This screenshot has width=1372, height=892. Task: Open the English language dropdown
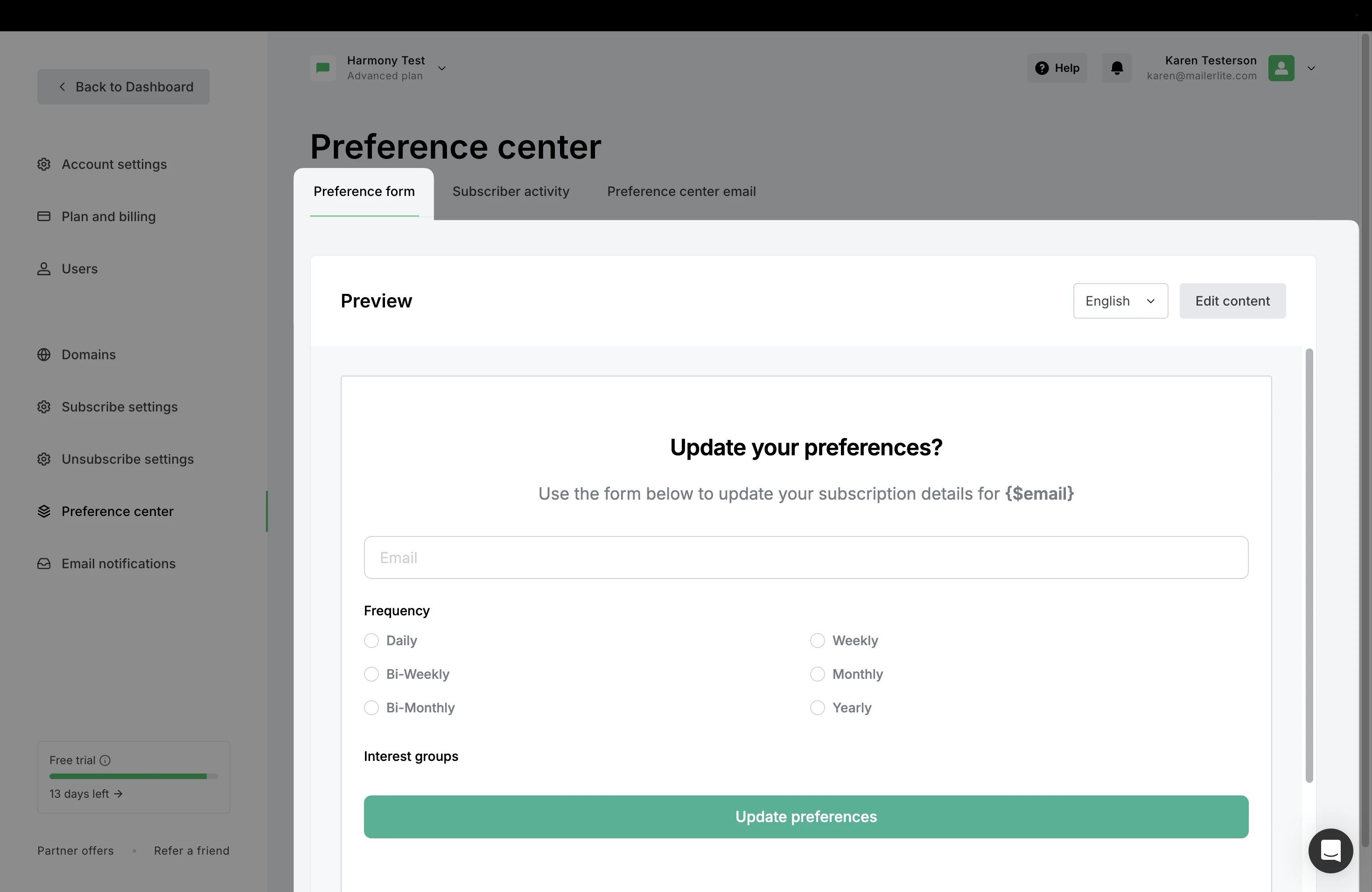[1120, 301]
